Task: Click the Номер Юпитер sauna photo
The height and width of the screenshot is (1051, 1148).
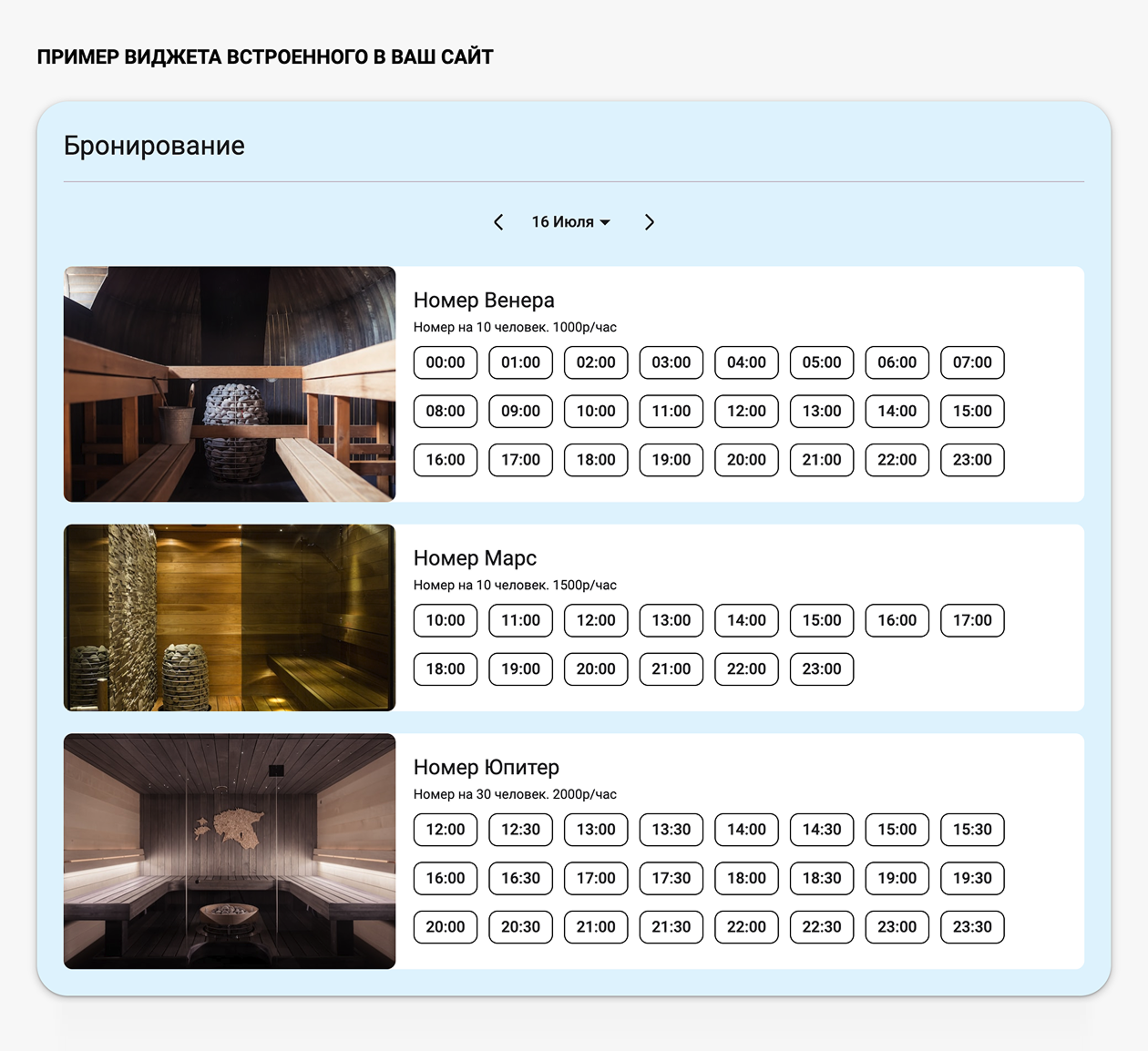Action: (x=230, y=852)
